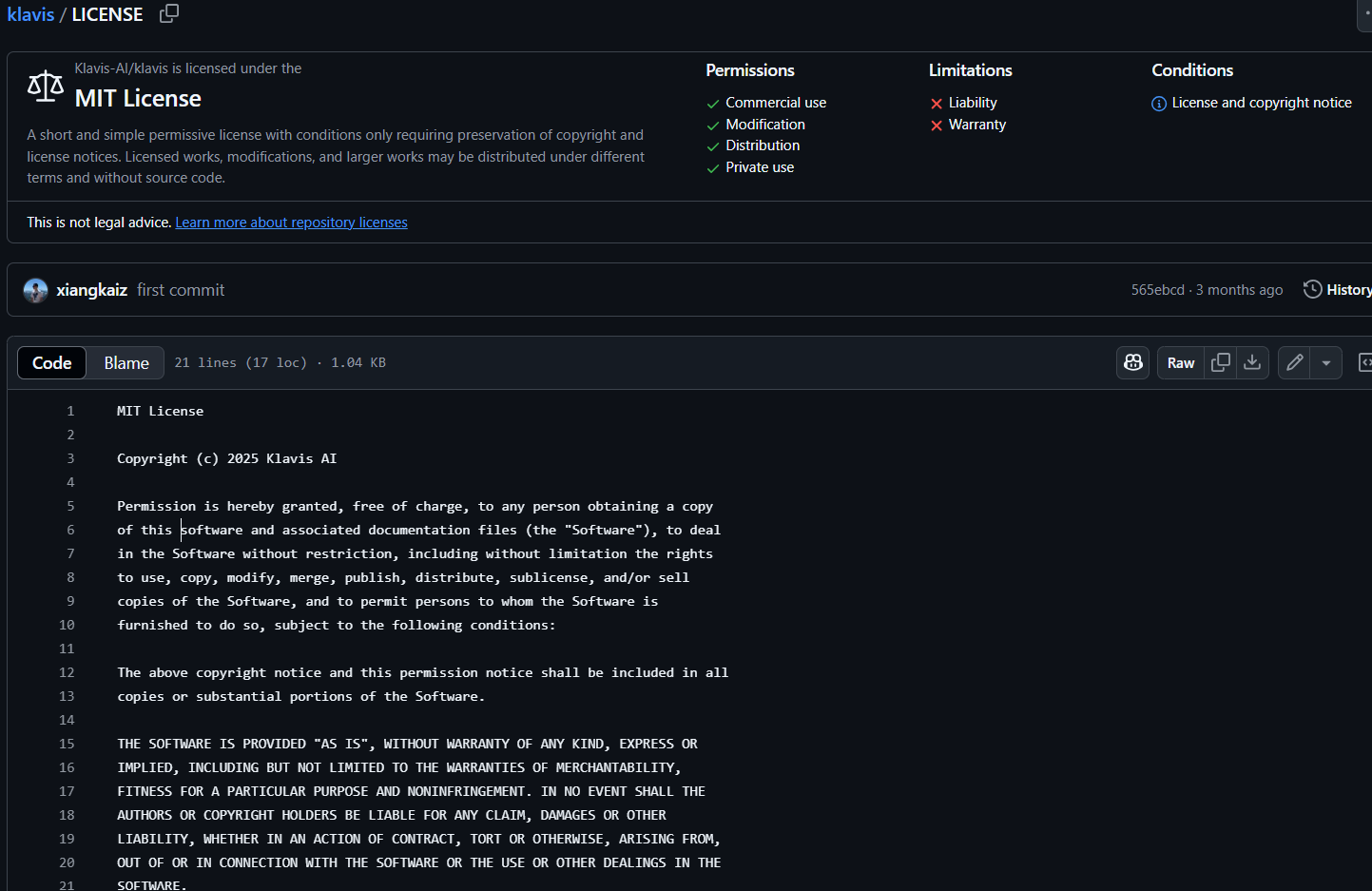Image resolution: width=1372 pixels, height=891 pixels.
Task: Click the '21 lines (17 loc)' file info
Action: point(241,362)
